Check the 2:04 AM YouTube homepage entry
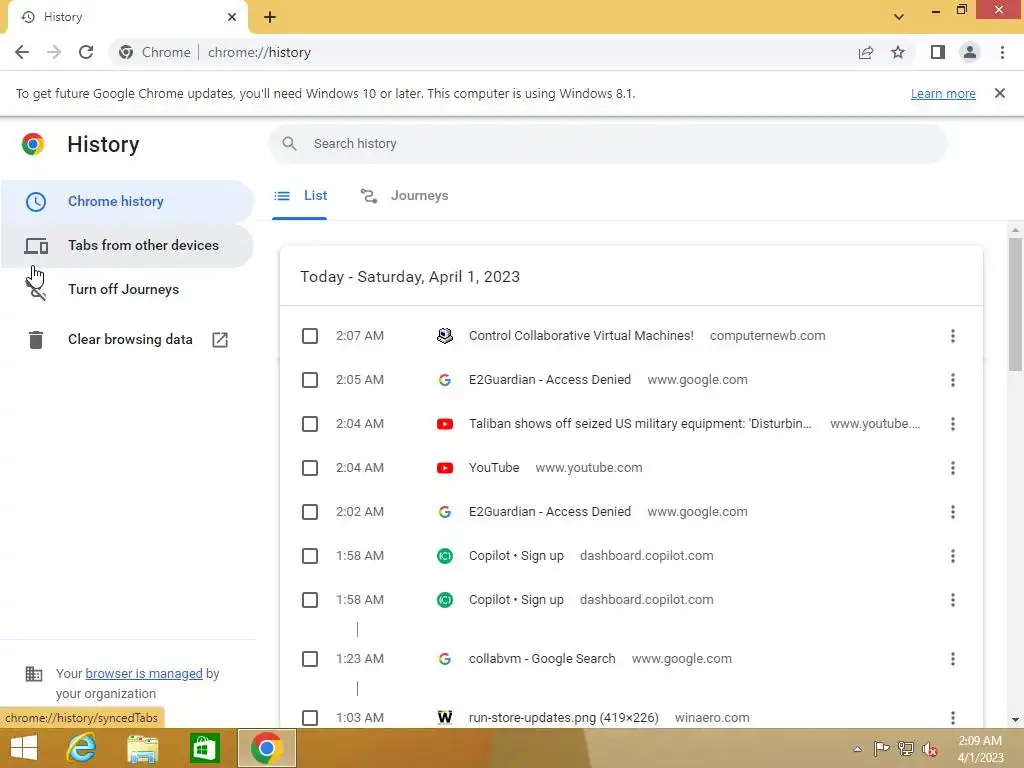The height and width of the screenshot is (768, 1024). [x=310, y=468]
